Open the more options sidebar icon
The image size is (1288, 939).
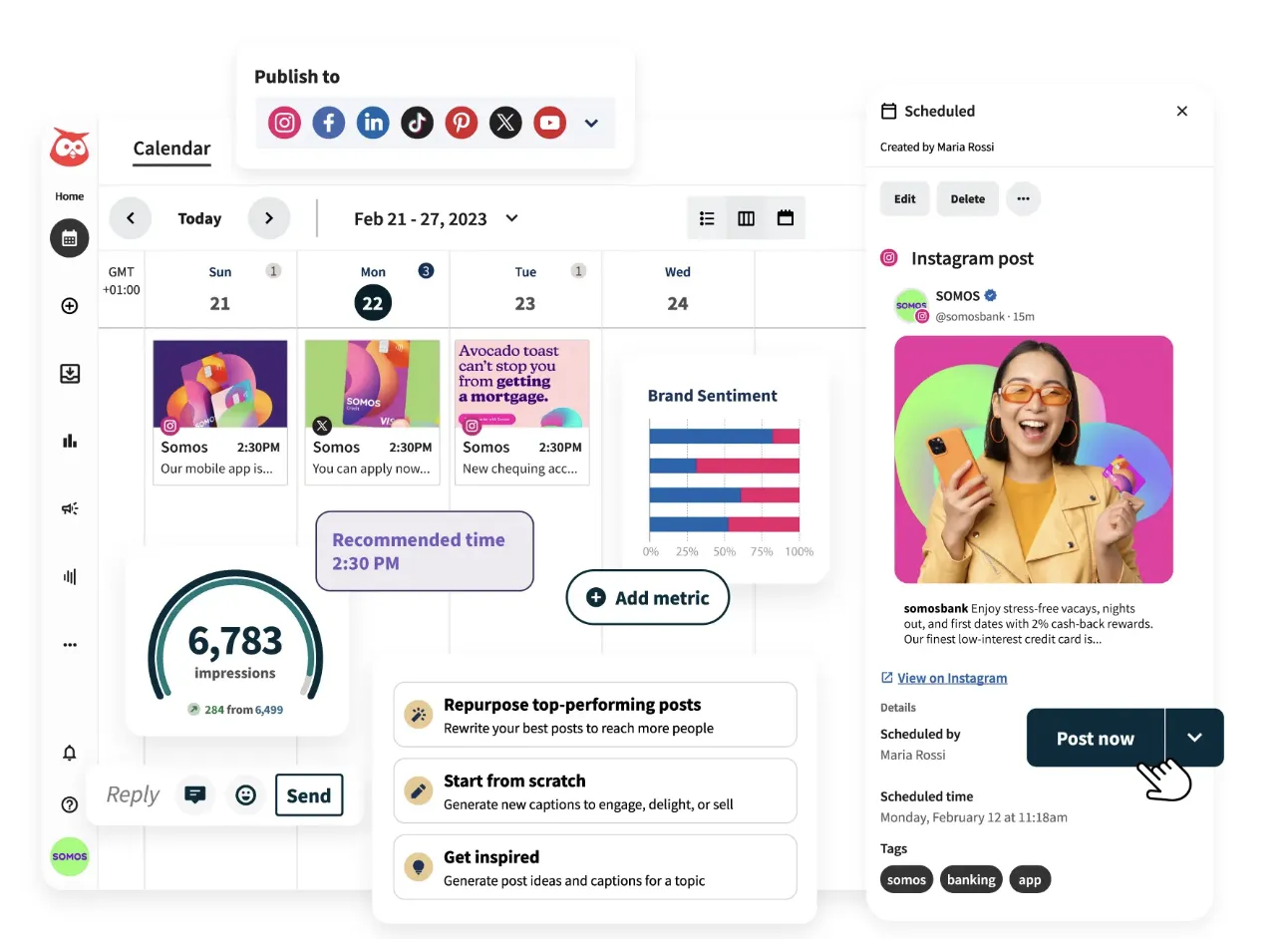[70, 645]
